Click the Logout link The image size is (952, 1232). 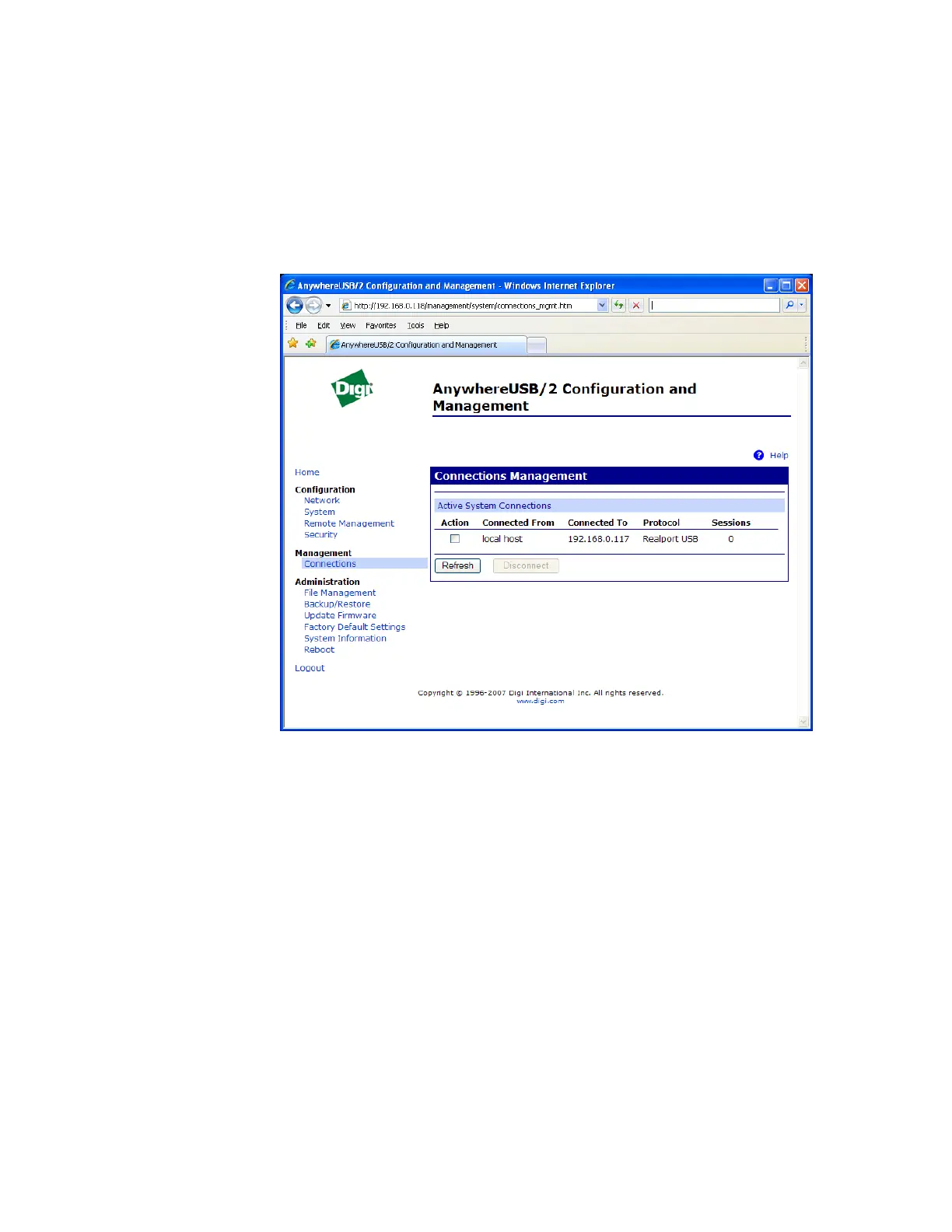point(310,668)
